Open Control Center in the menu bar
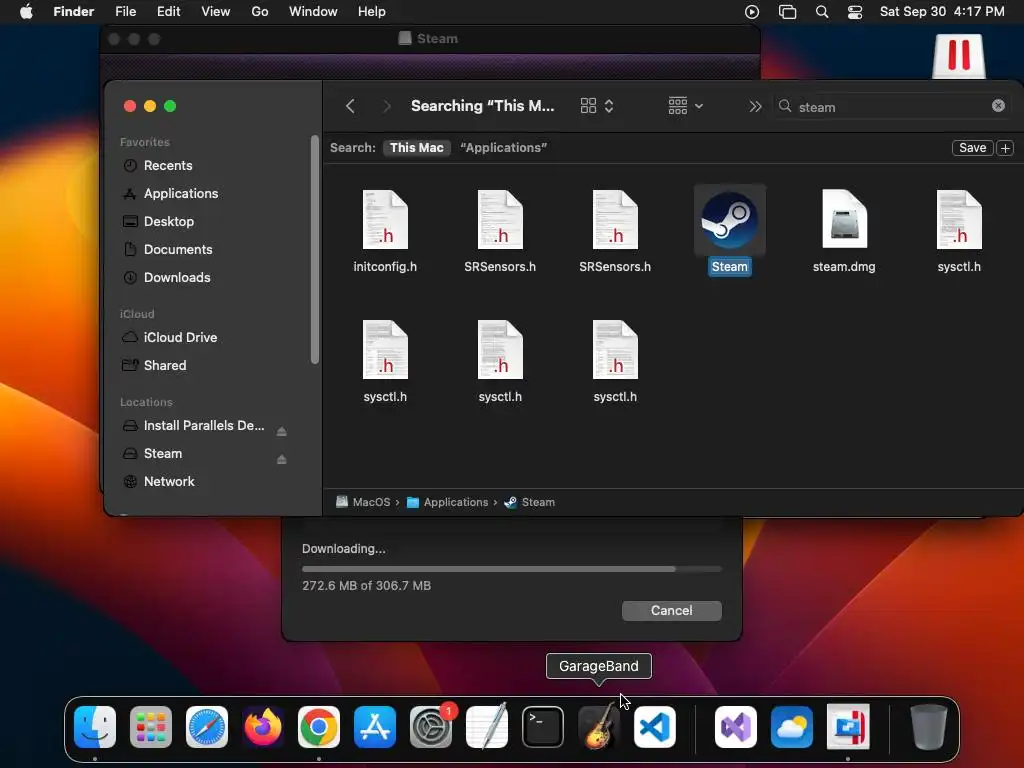 click(x=855, y=12)
